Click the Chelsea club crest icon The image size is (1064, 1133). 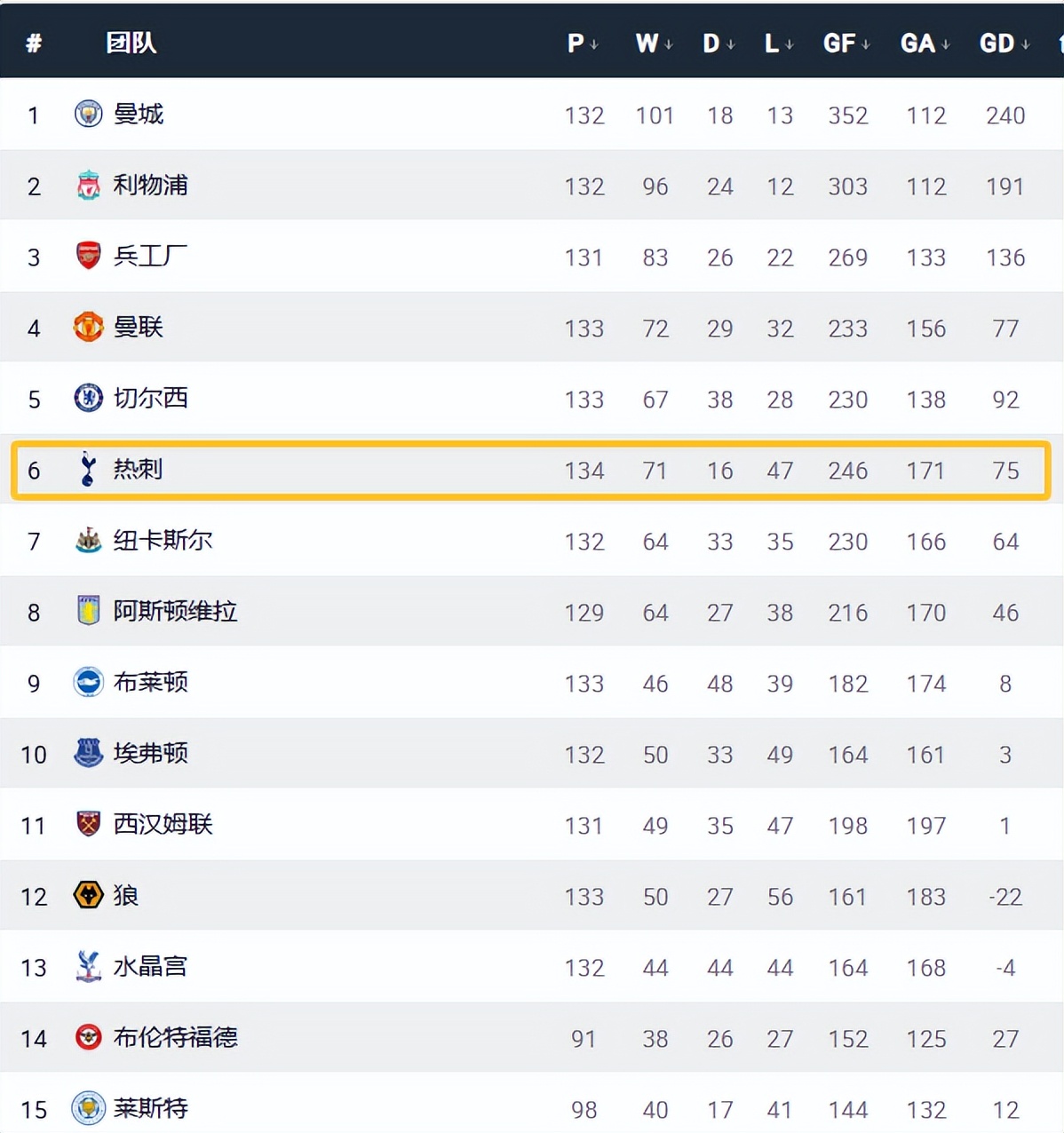pos(88,398)
